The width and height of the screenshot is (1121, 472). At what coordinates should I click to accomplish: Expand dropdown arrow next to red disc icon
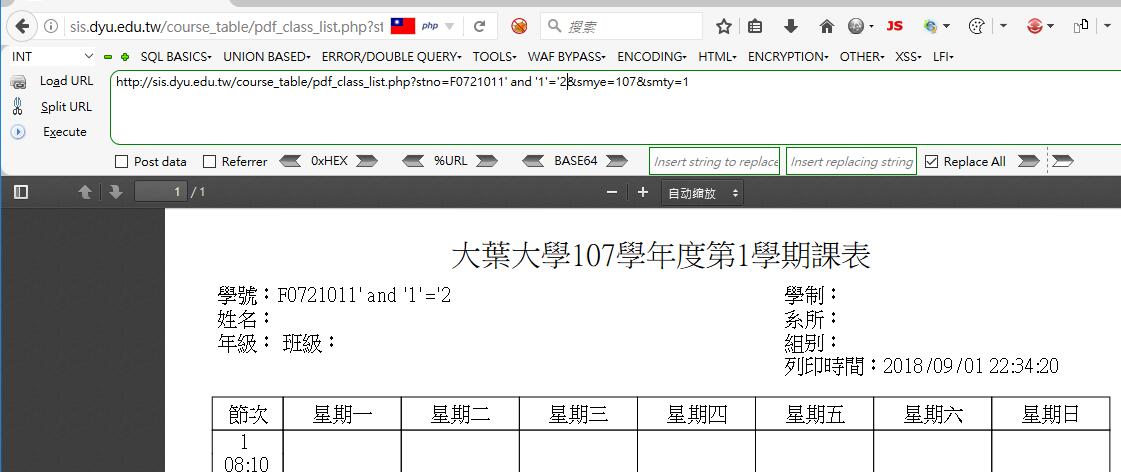[1050, 27]
